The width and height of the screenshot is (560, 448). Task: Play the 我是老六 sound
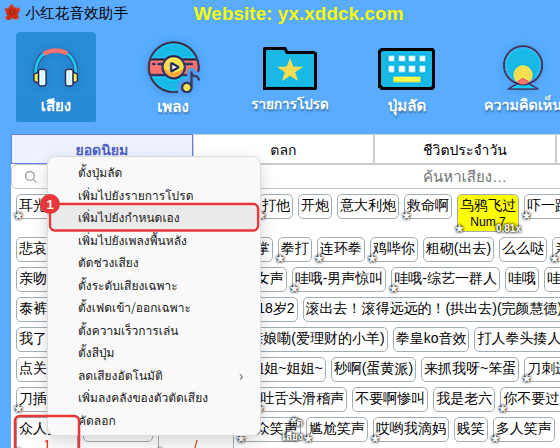tap(464, 399)
